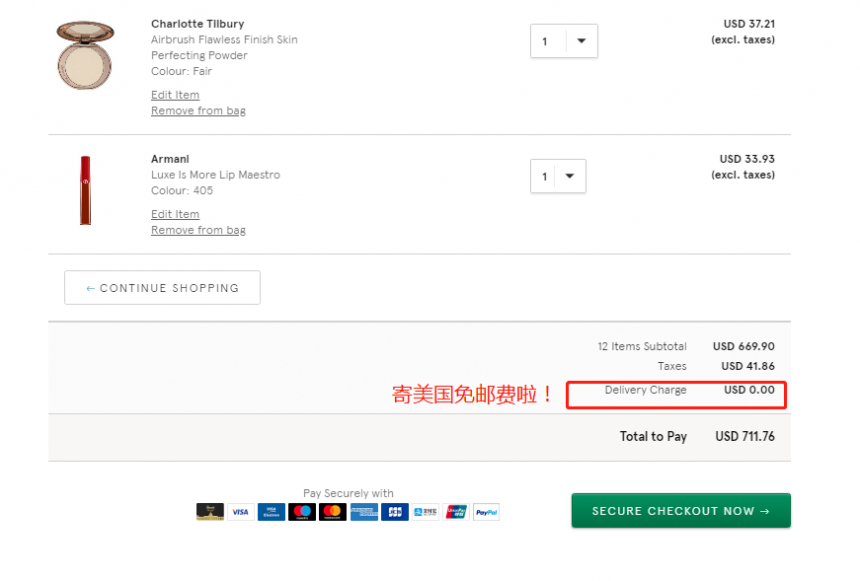The width and height of the screenshot is (860, 581).
Task: Proceed with Secure Checkout Now button
Action: (681, 511)
